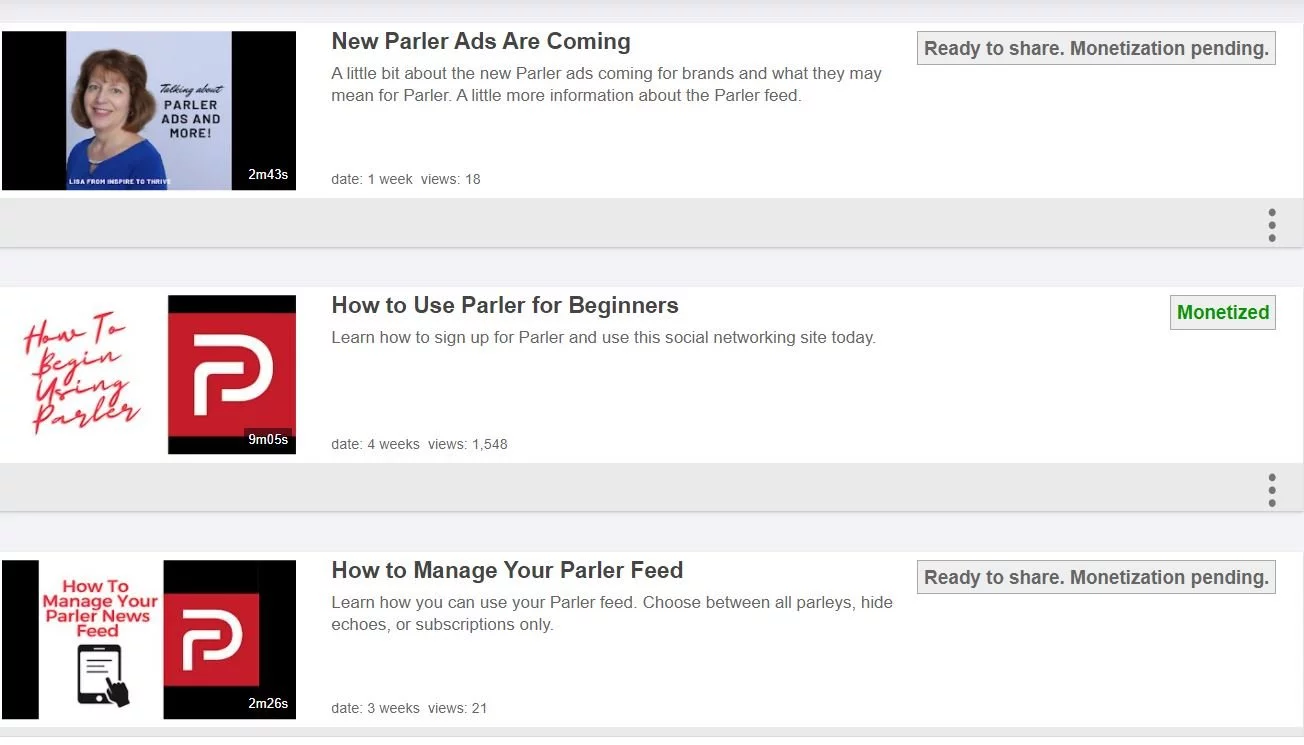Open options menu for New Parler Ads video
This screenshot has height=745, width=1304.
pos(1272,225)
